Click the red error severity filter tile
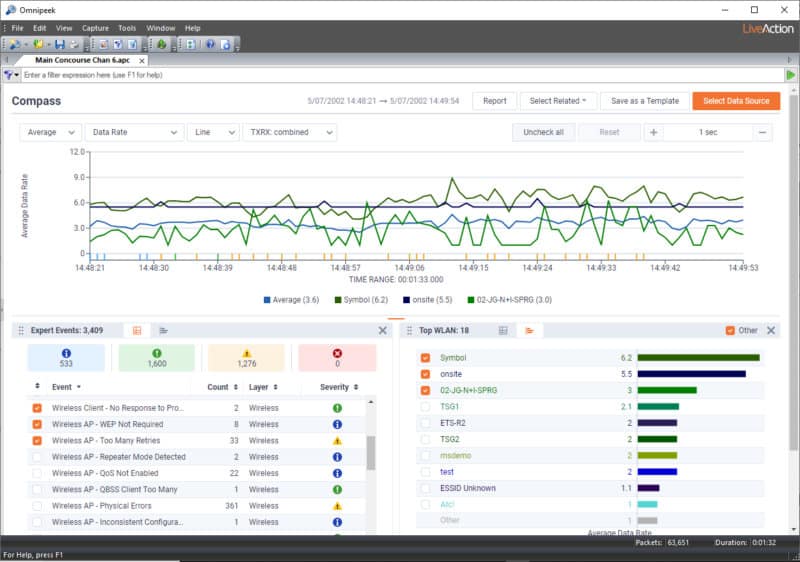The image size is (800, 562). [x=337, y=358]
